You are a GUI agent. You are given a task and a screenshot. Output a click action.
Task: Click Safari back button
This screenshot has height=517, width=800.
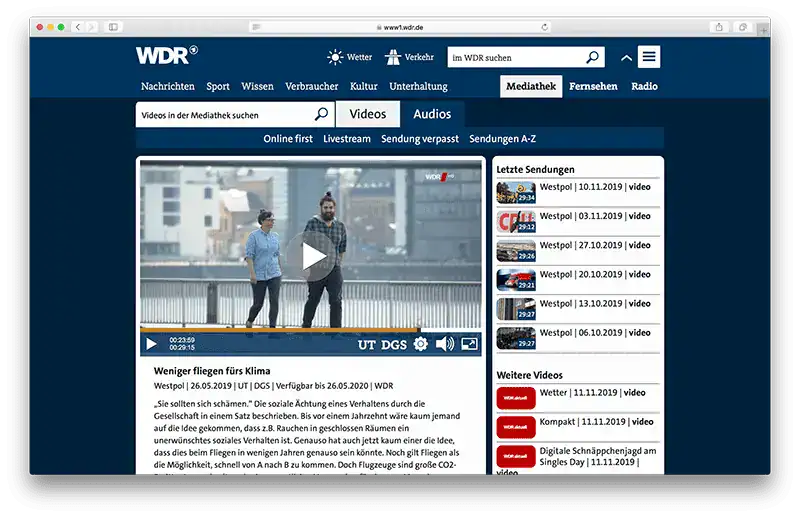78,27
